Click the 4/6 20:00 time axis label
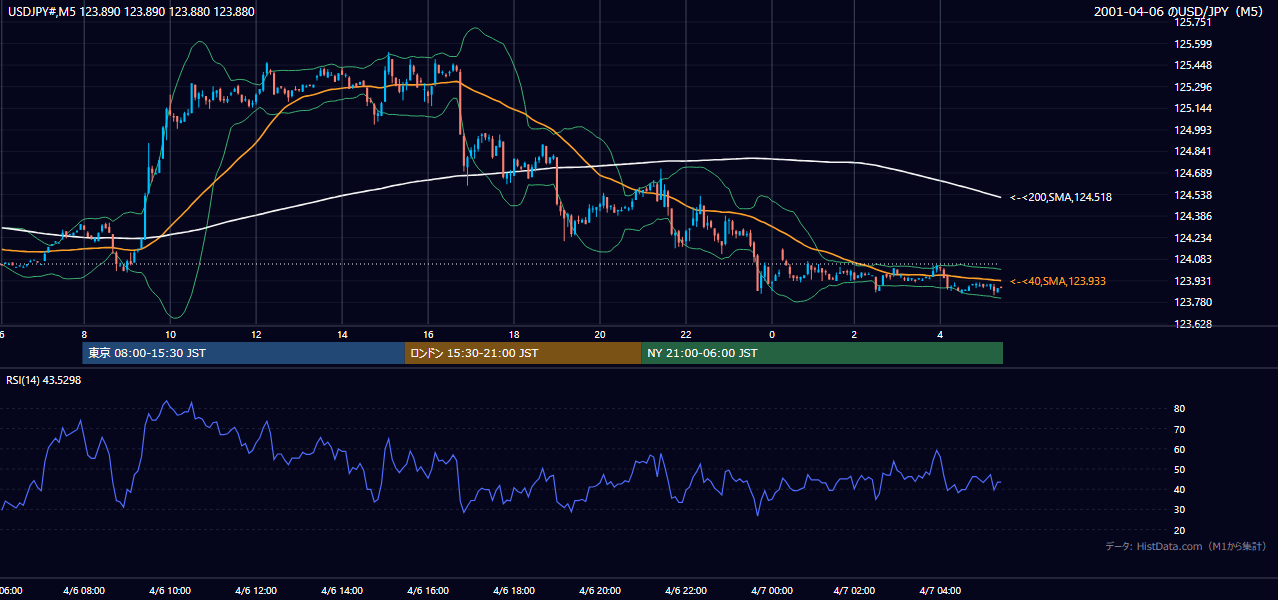This screenshot has height=600, width=1278. click(600, 591)
